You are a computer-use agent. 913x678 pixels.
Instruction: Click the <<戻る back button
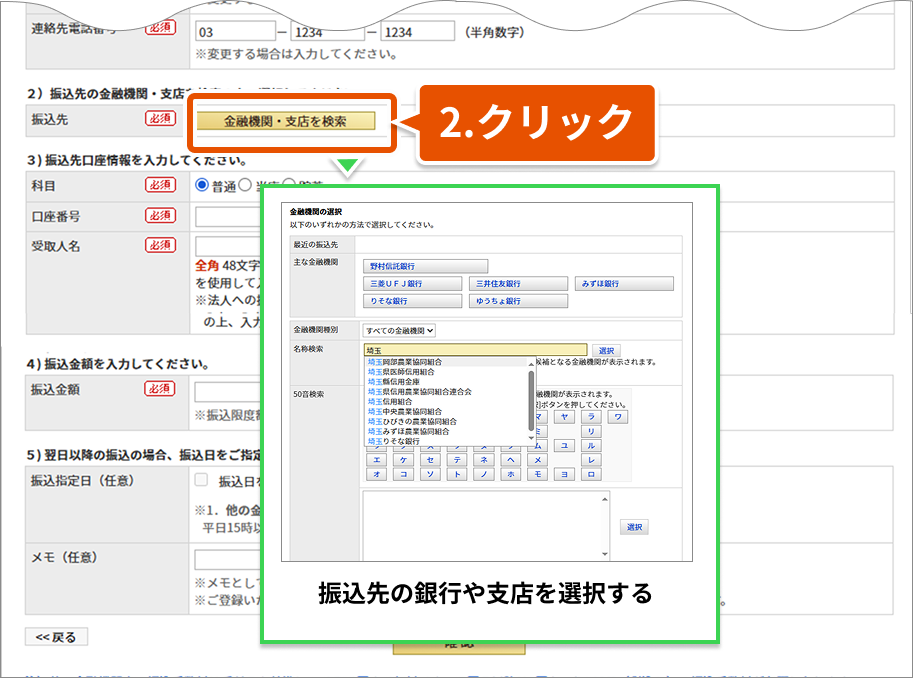point(56,637)
